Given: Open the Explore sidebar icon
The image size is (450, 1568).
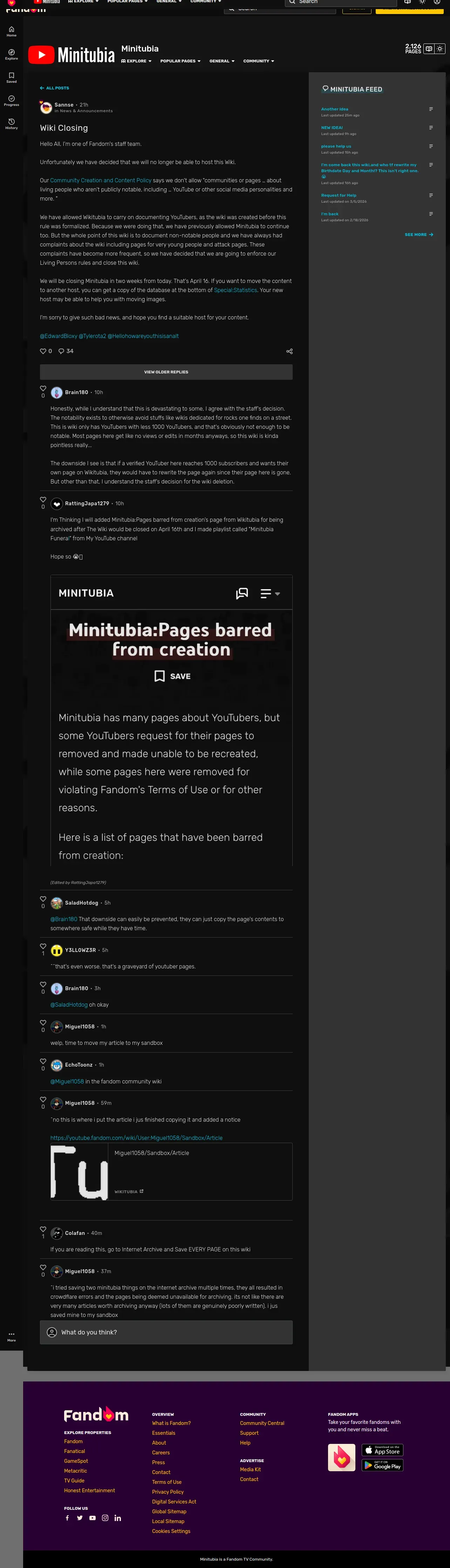Looking at the screenshot, I should point(12,54).
